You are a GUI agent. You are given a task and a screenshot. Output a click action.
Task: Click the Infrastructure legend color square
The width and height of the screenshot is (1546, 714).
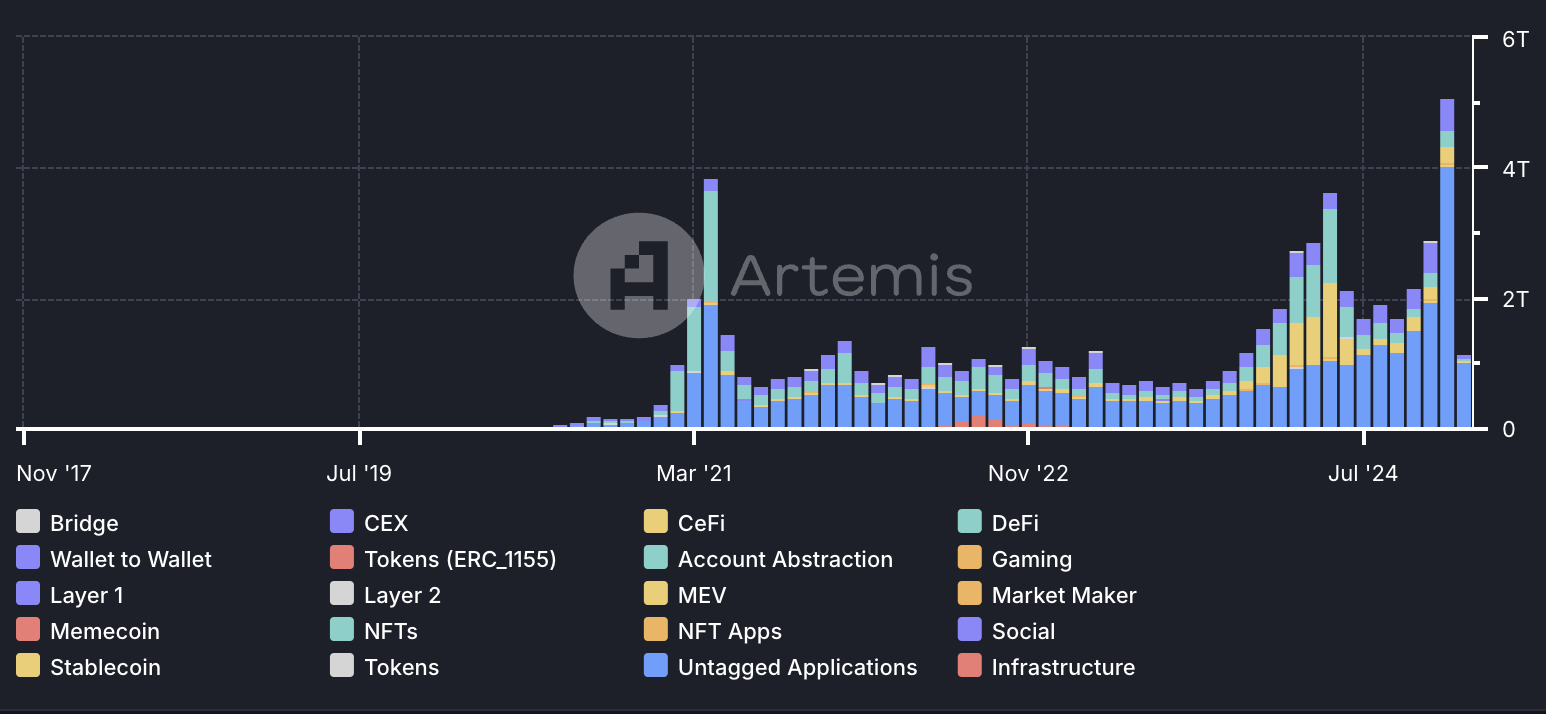point(970,666)
